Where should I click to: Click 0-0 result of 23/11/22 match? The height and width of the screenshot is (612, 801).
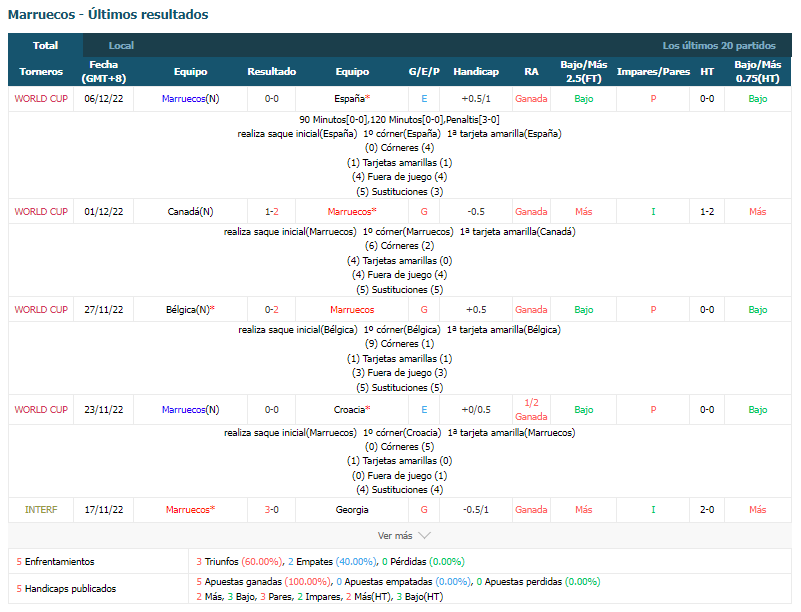(272, 410)
